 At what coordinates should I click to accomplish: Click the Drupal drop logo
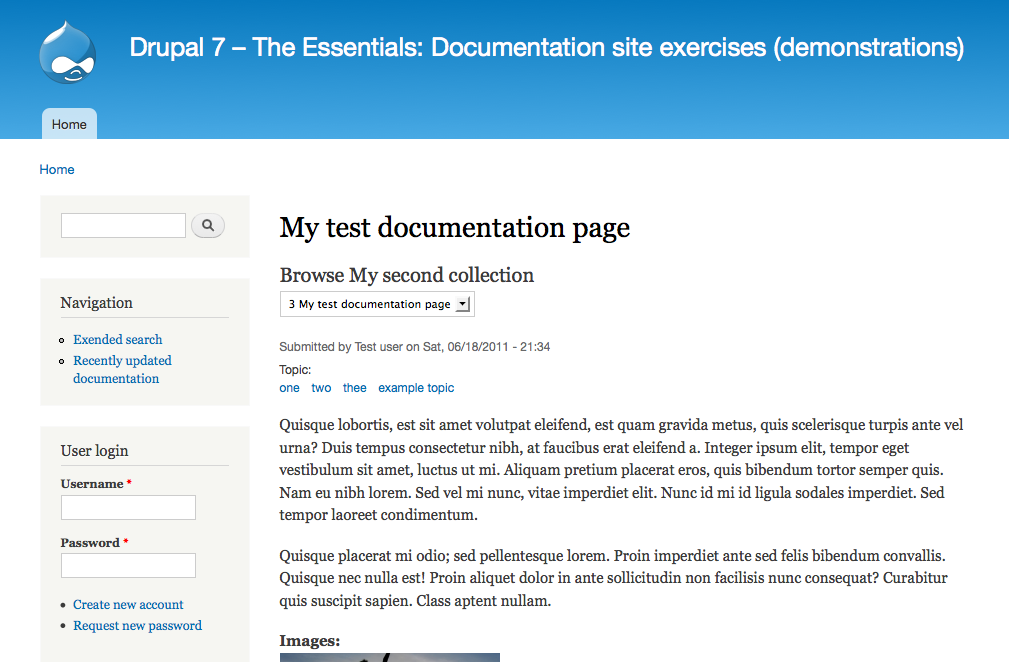tap(68, 52)
